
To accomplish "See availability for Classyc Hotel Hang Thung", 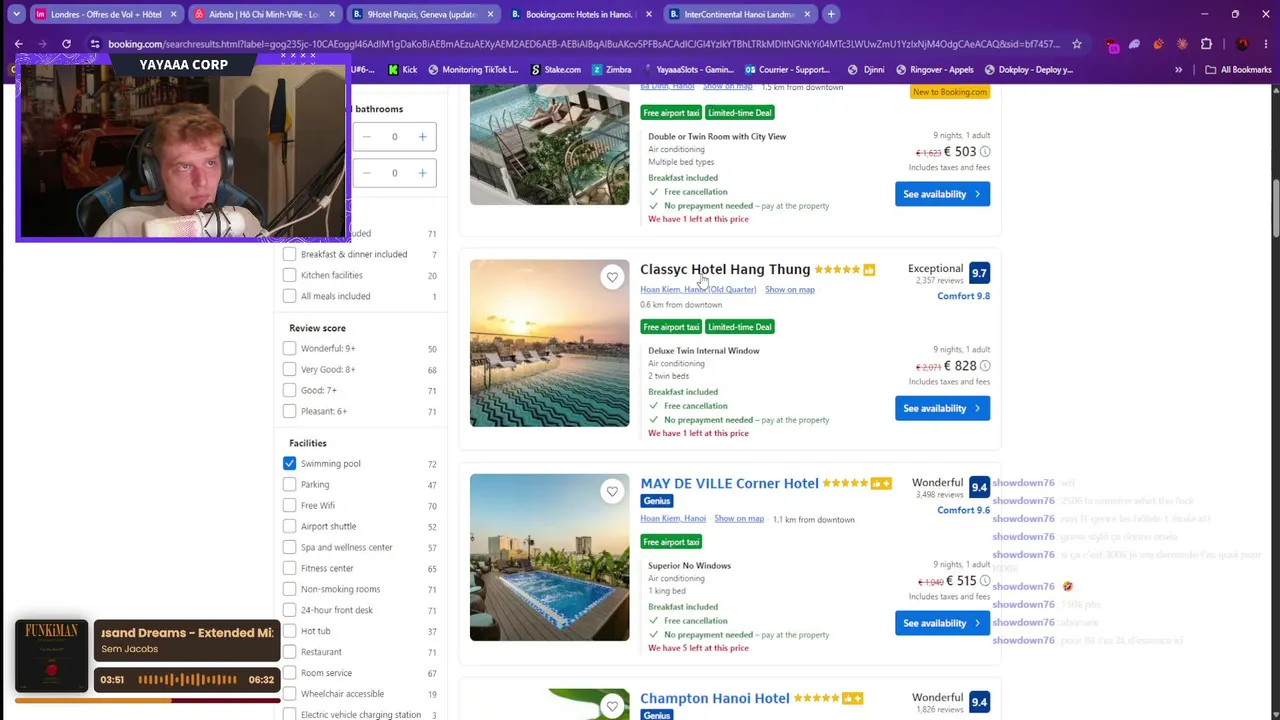I will point(942,408).
